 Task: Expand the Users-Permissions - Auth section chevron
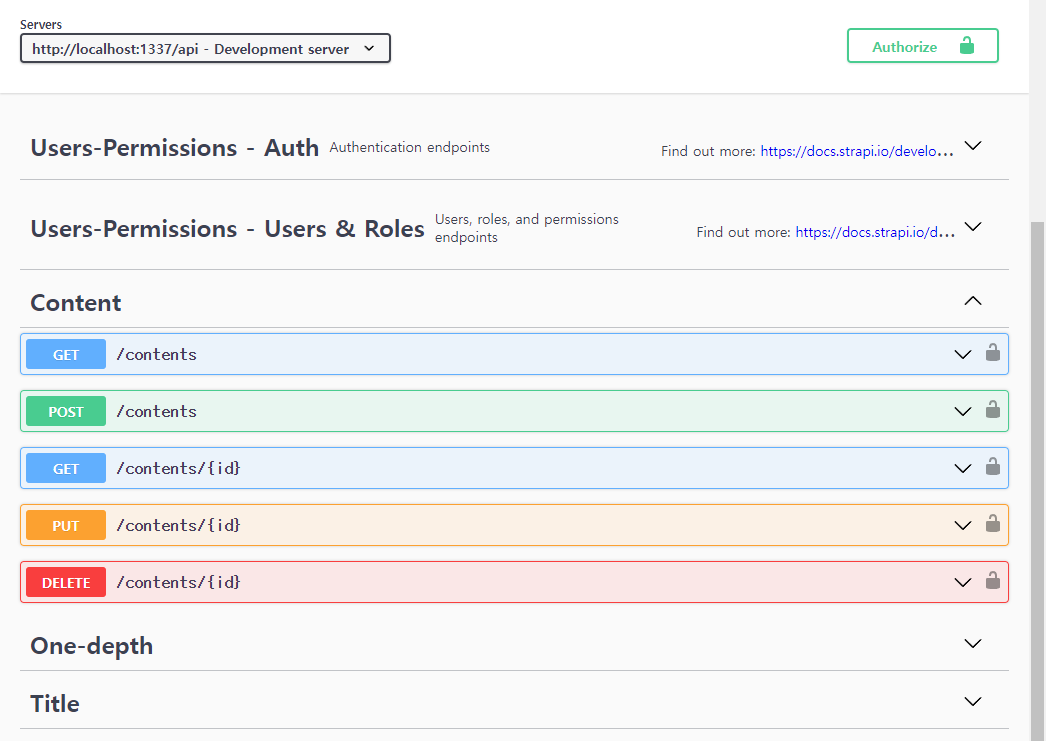[973, 146]
